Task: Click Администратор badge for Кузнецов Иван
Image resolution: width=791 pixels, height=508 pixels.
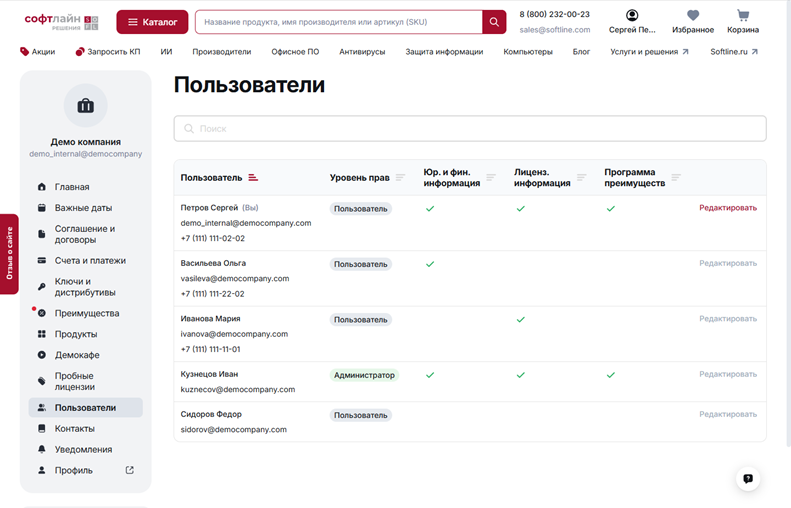Action: pyautogui.click(x=364, y=375)
